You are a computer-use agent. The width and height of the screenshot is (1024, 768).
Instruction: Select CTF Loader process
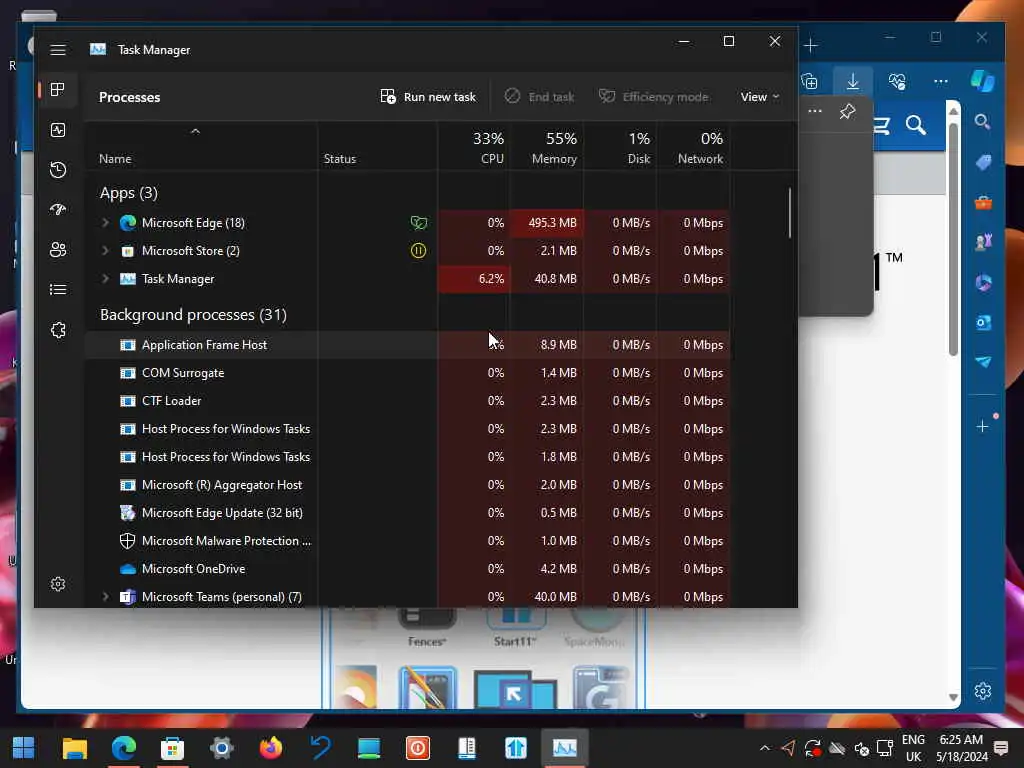tap(408, 401)
